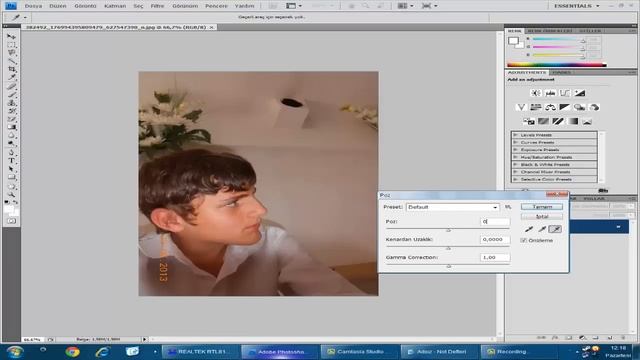This screenshot has height=360, width=640.
Task: Switch to Camtasia Studio in taskbar
Action: [359, 351]
